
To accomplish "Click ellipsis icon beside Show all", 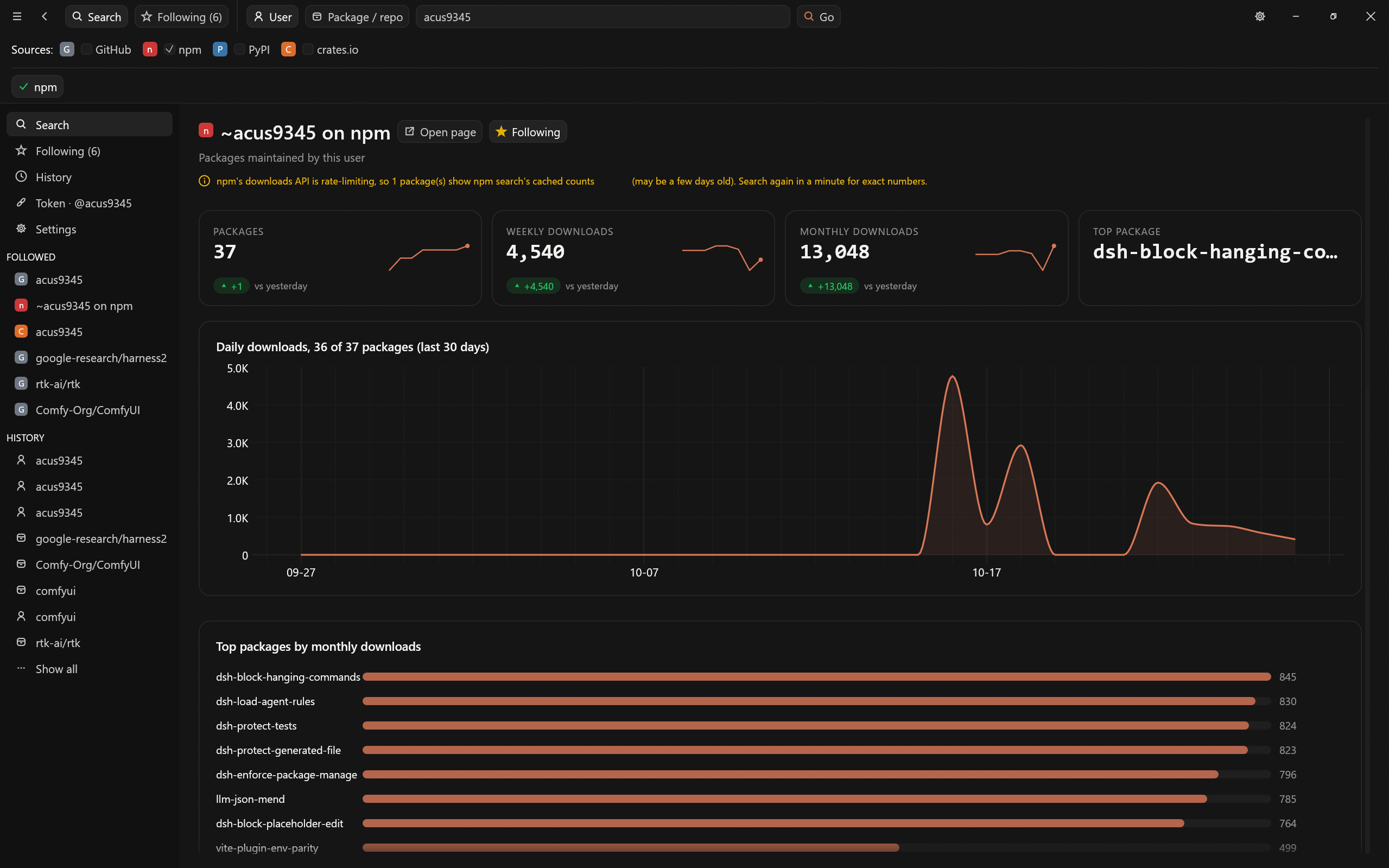I will pos(21,668).
